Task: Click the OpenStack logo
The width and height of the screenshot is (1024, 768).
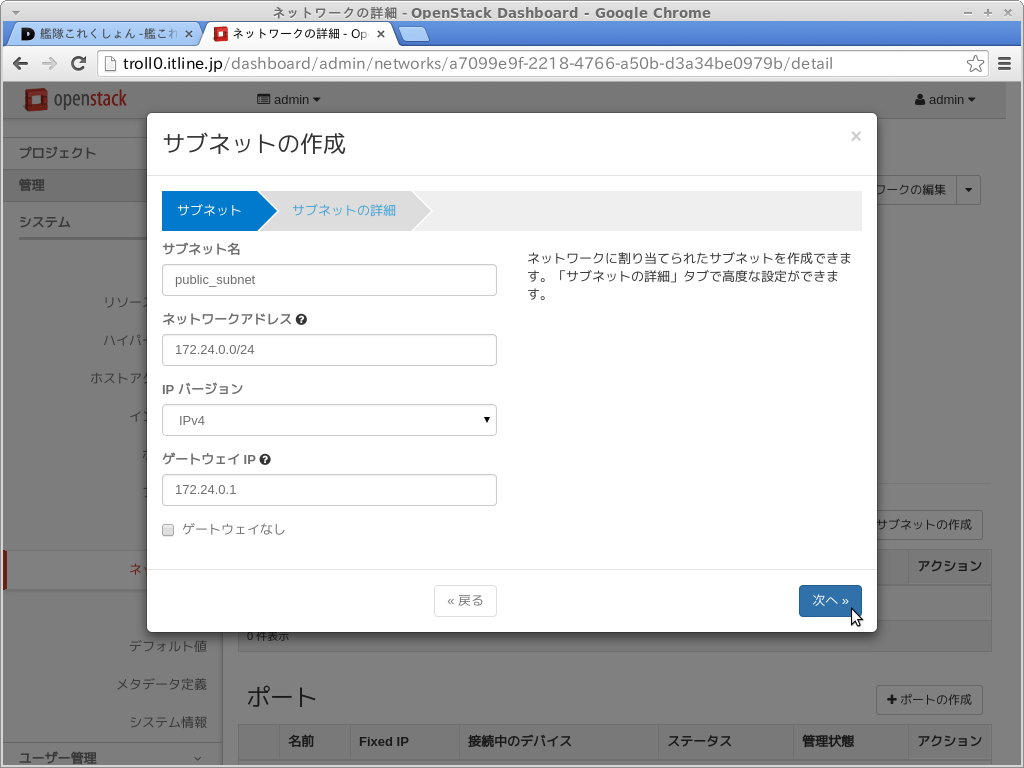Action: coord(76,99)
